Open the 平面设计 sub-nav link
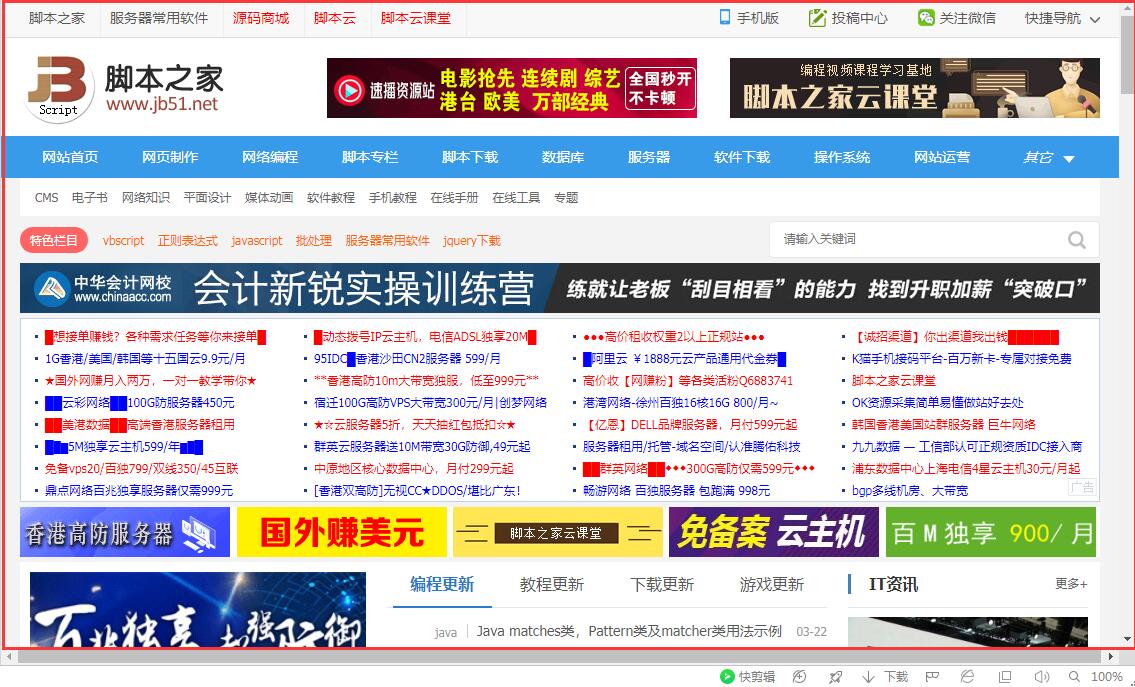 (207, 198)
